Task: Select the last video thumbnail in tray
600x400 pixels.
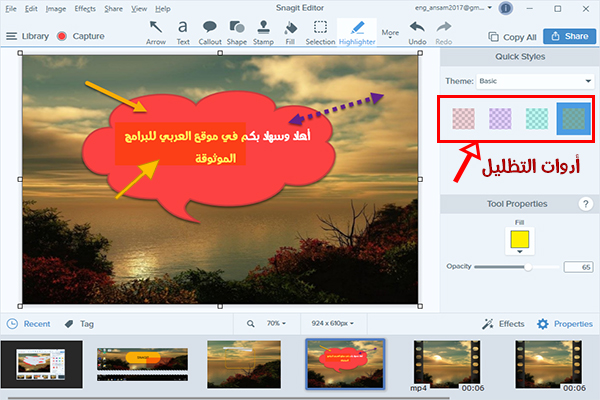Action: click(x=549, y=364)
